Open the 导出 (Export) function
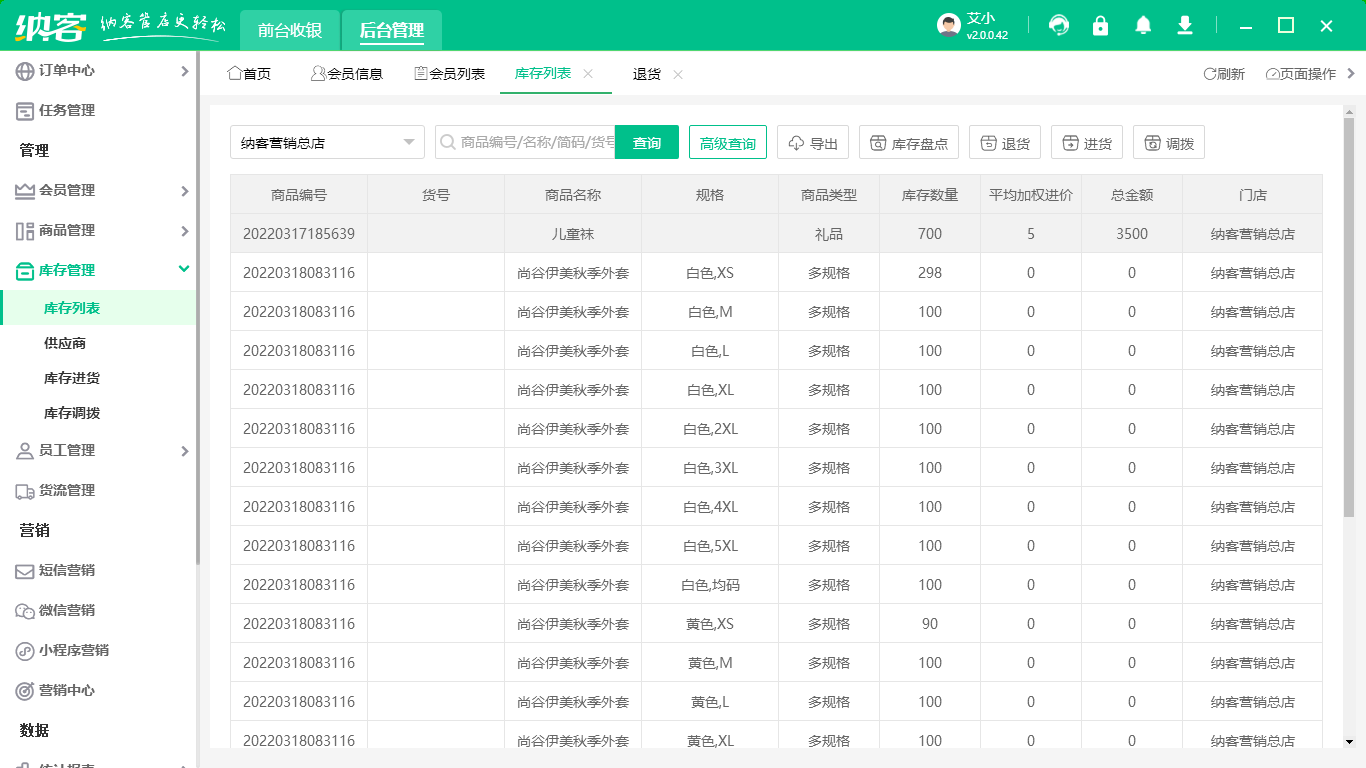Screen dimensions: 1366x768 [x=812, y=141]
